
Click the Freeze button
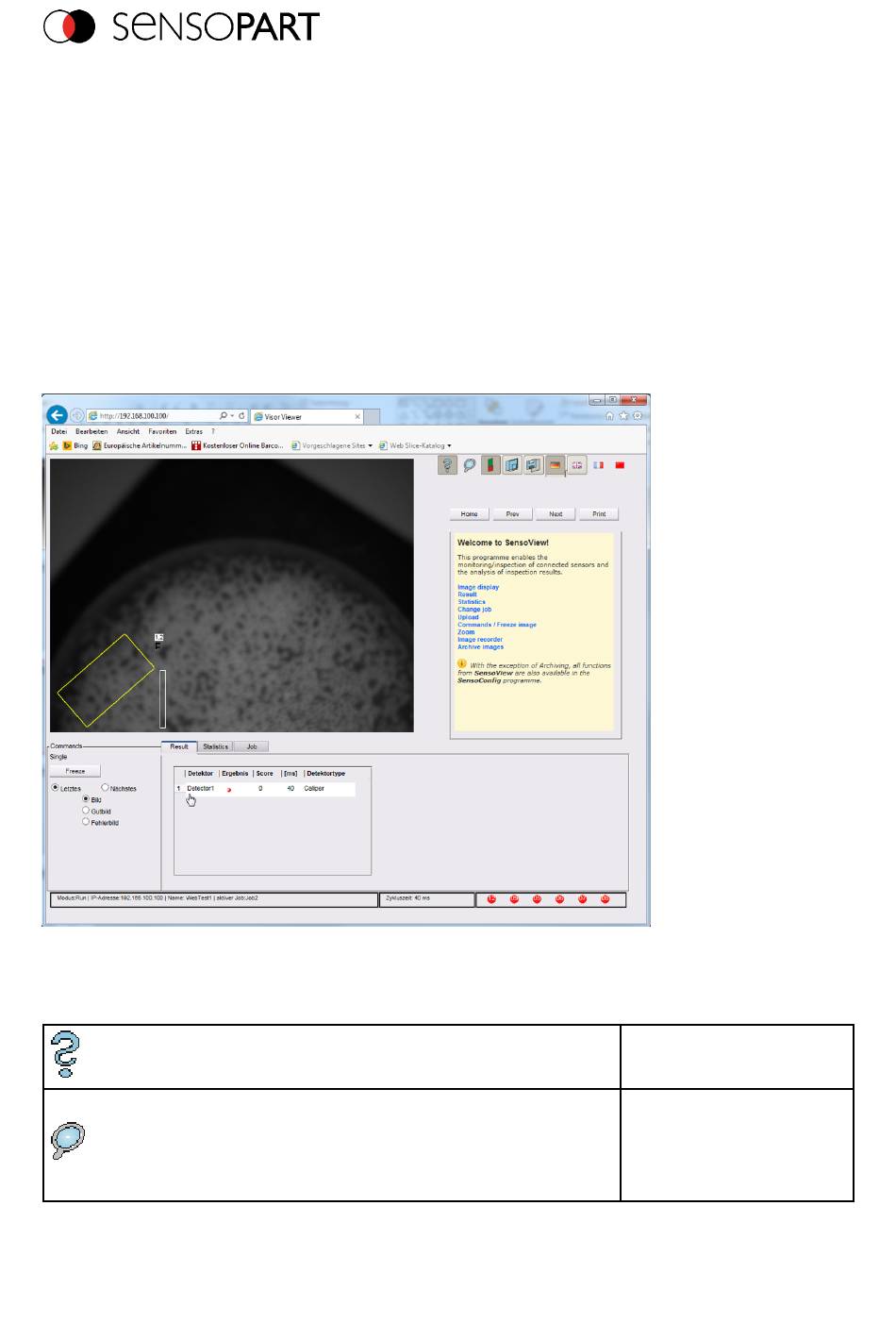click(75, 771)
